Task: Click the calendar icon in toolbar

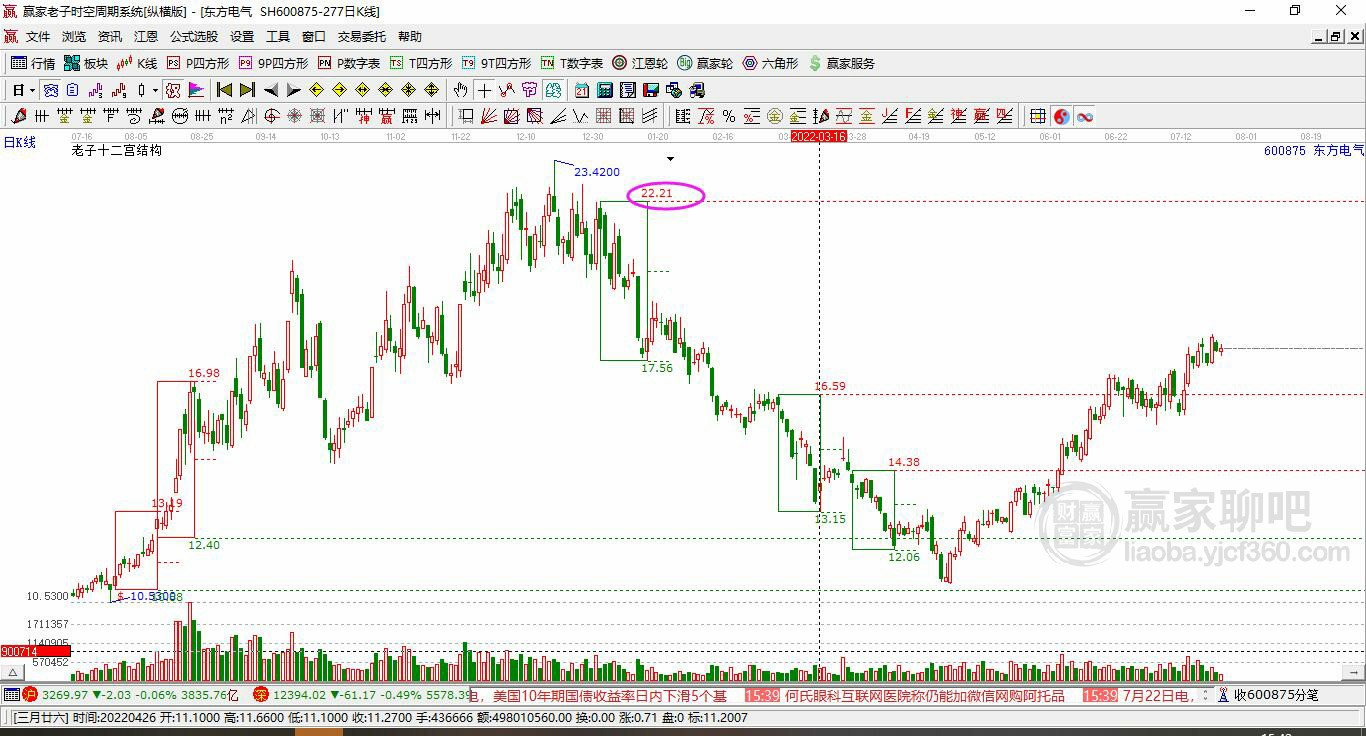Action: point(582,90)
